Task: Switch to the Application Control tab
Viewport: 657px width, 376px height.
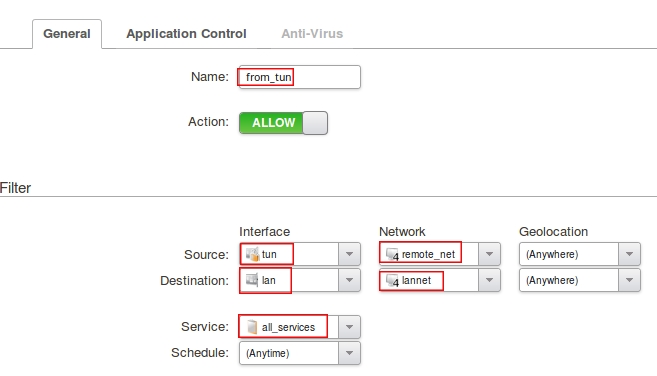Action: click(x=186, y=34)
